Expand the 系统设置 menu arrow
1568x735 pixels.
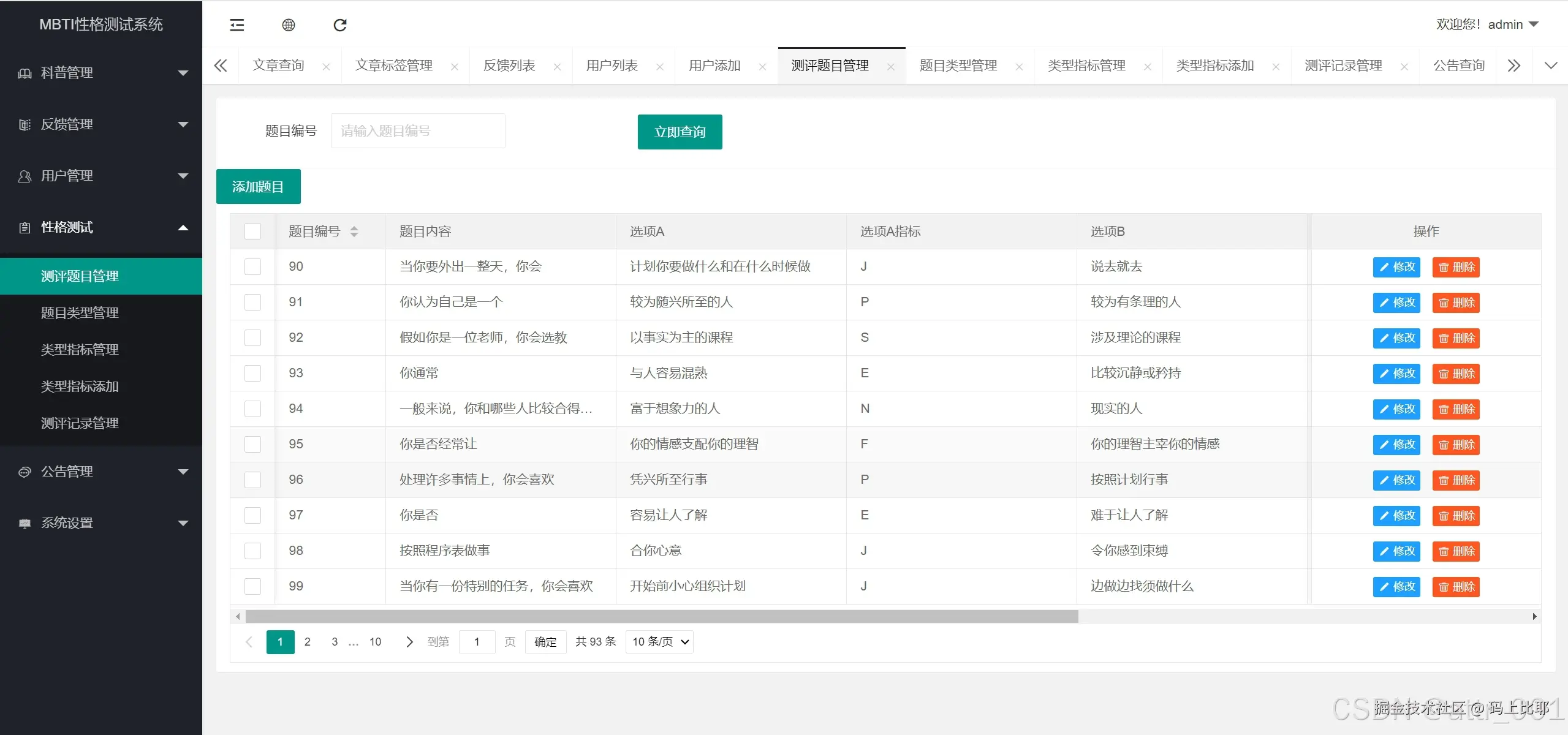[x=183, y=523]
